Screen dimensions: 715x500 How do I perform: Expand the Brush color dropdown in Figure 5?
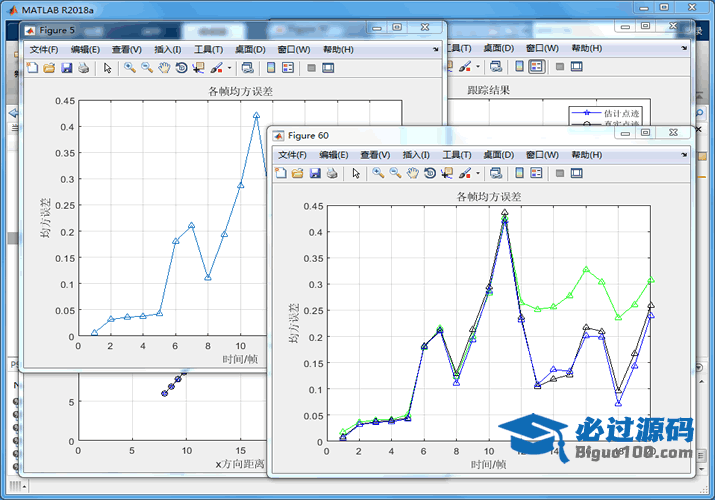[230, 67]
